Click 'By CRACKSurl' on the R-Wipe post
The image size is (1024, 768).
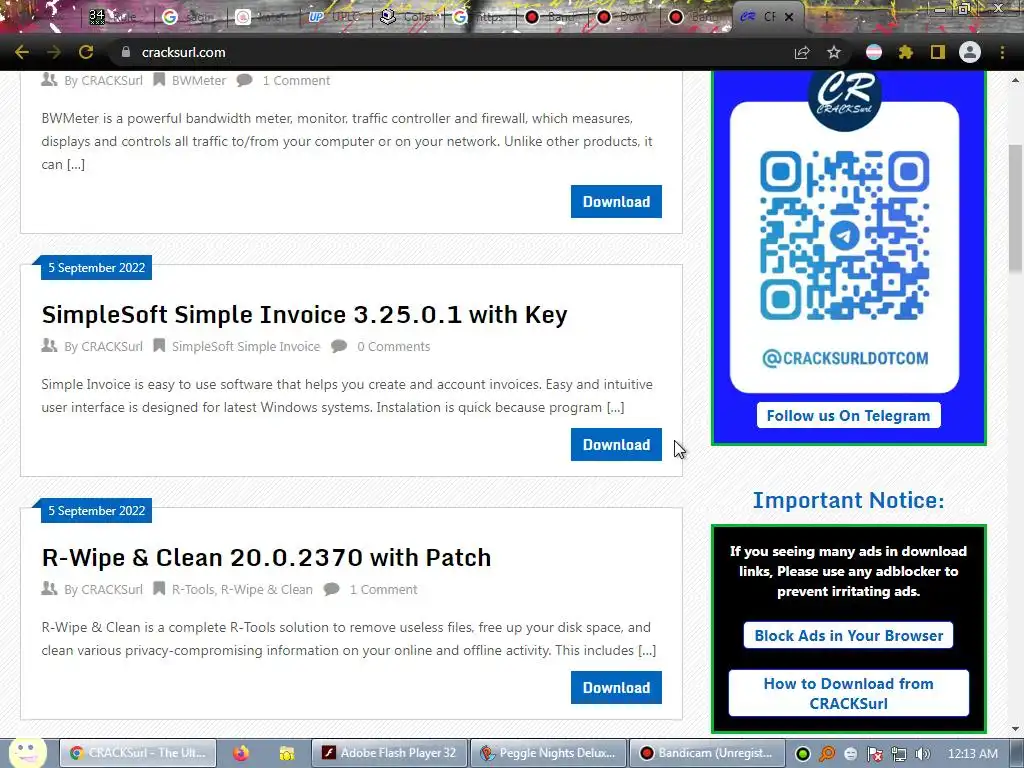(x=103, y=589)
